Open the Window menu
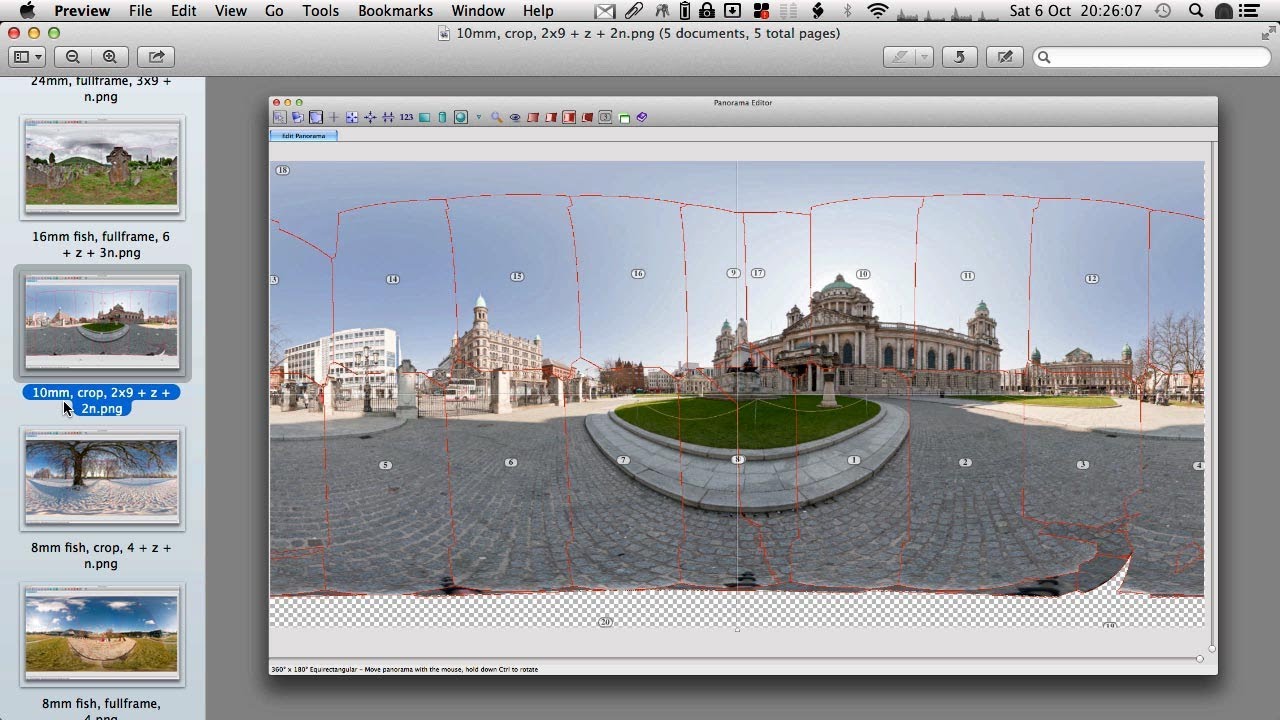The image size is (1280, 720). tap(478, 11)
